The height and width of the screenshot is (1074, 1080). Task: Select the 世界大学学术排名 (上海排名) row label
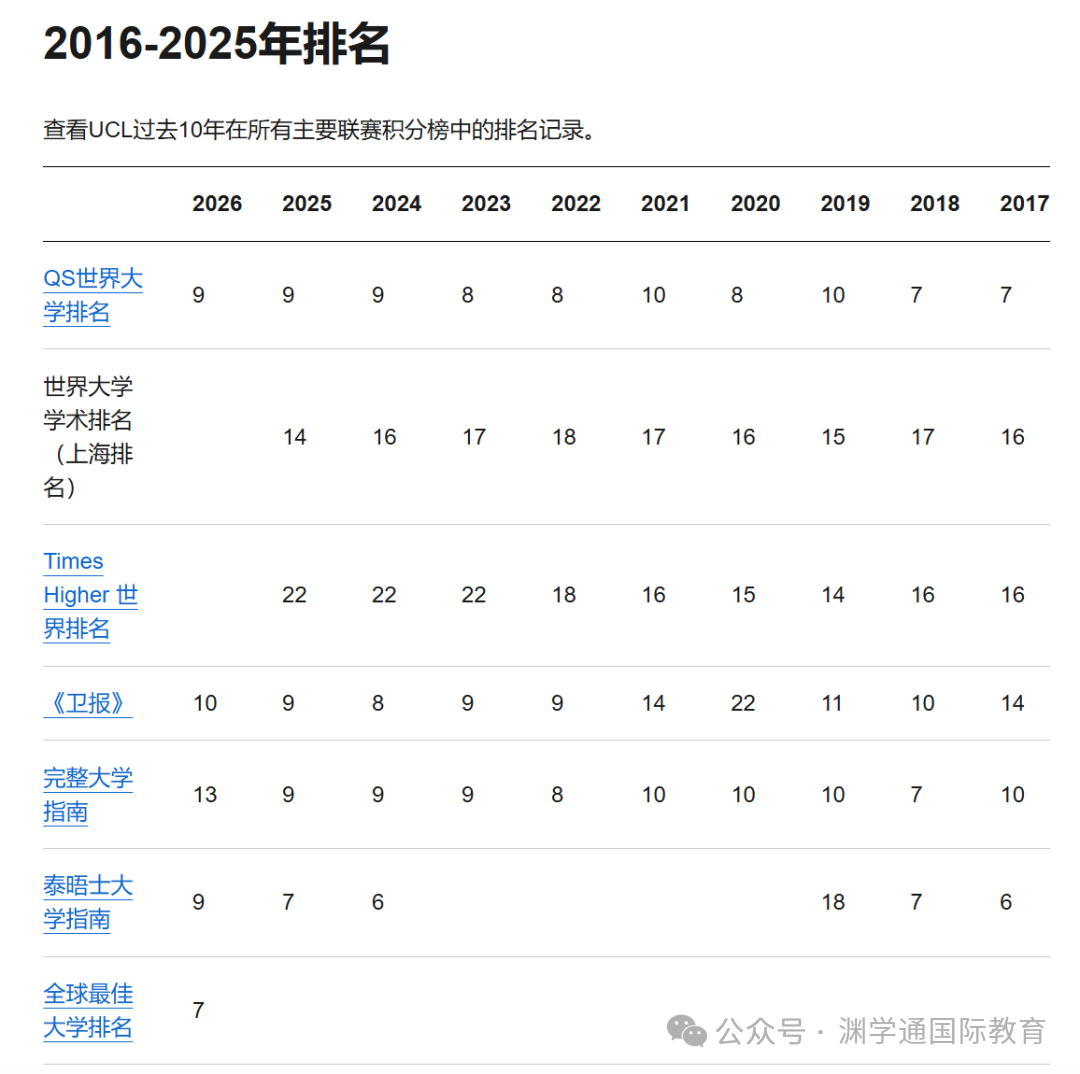point(88,437)
